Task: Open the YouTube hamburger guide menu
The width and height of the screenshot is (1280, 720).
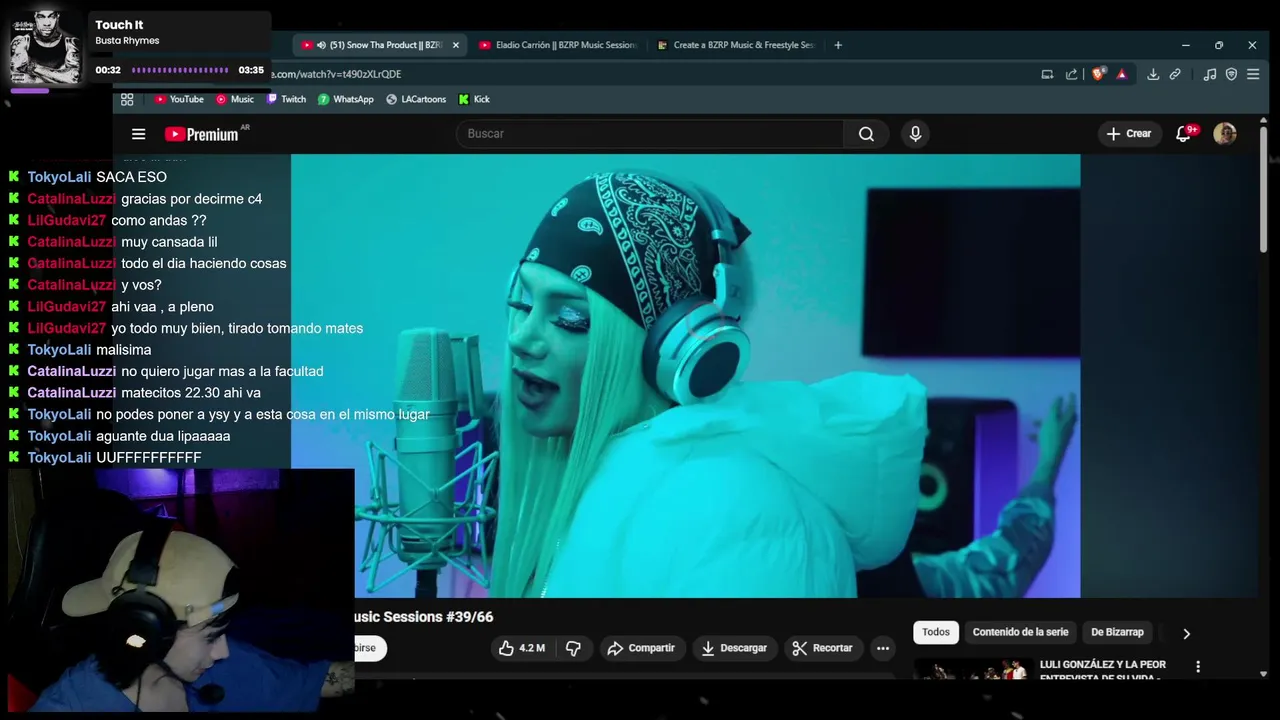Action: click(139, 134)
